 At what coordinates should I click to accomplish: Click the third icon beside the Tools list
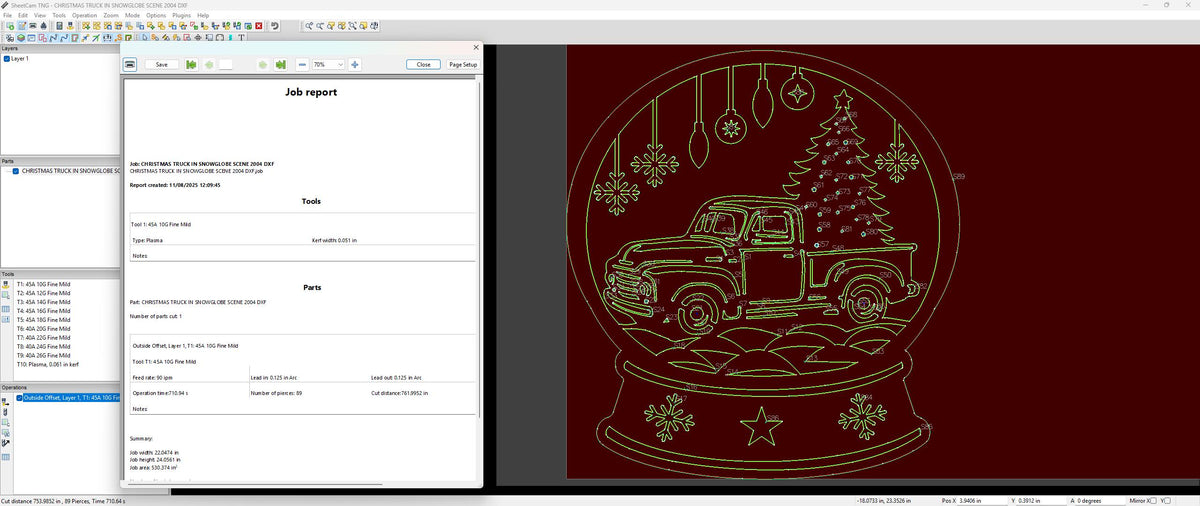point(5,308)
